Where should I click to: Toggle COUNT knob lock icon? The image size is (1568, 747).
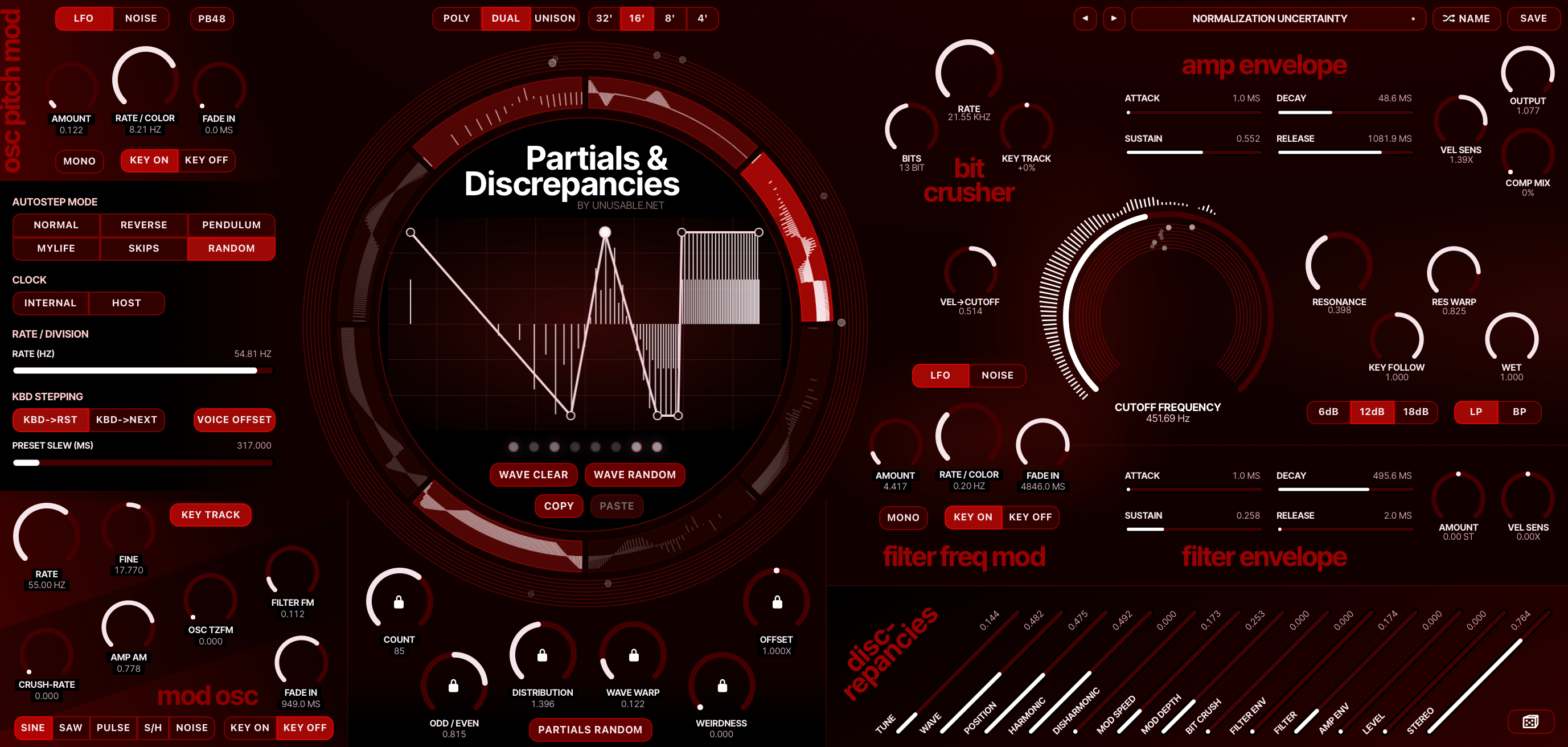(399, 602)
